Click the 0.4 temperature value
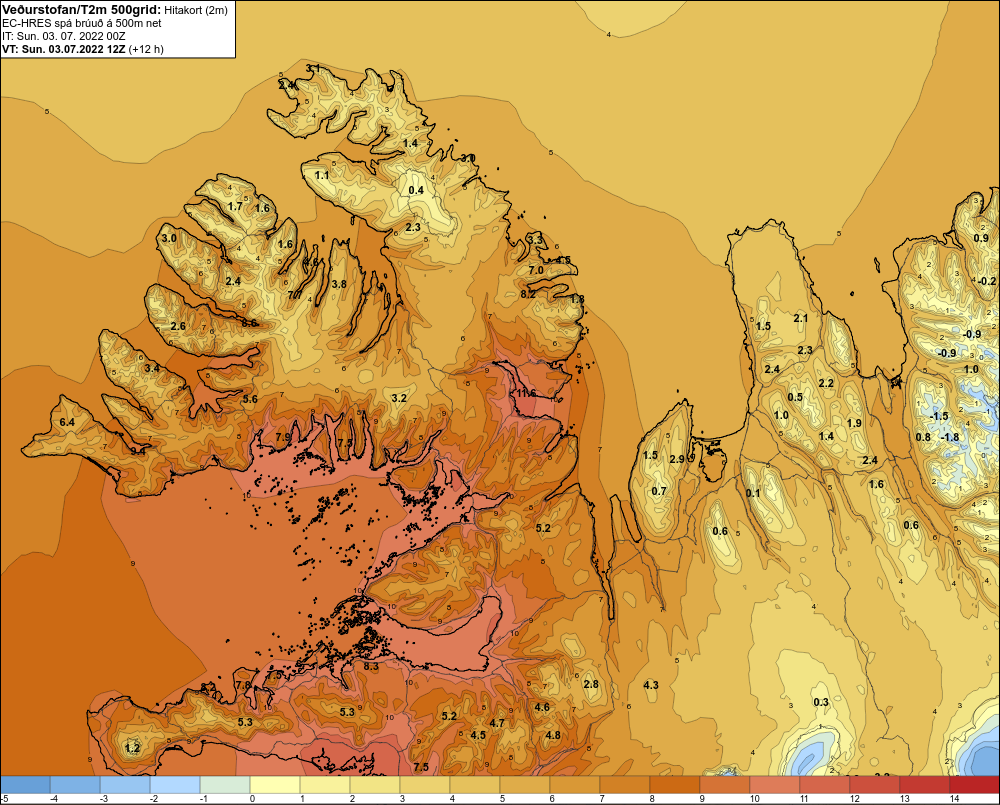Screen dimensions: 1000x805 tap(416, 190)
